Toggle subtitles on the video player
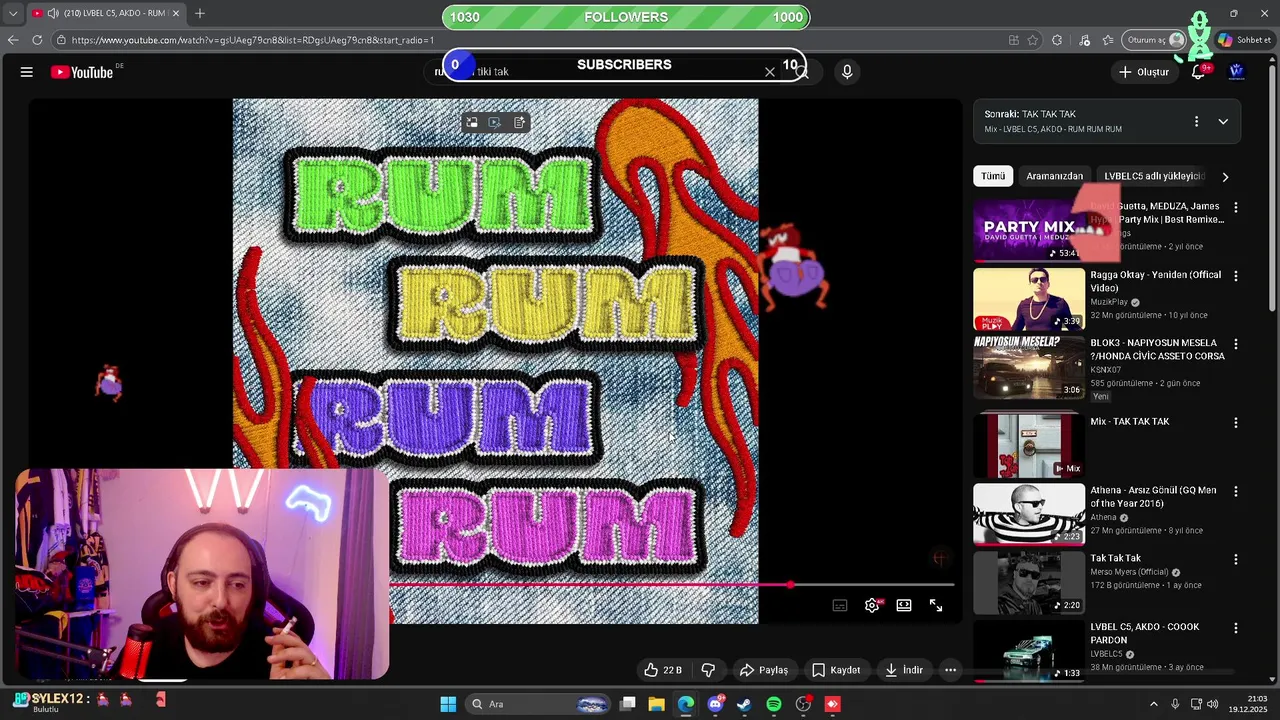 pyautogui.click(x=840, y=605)
